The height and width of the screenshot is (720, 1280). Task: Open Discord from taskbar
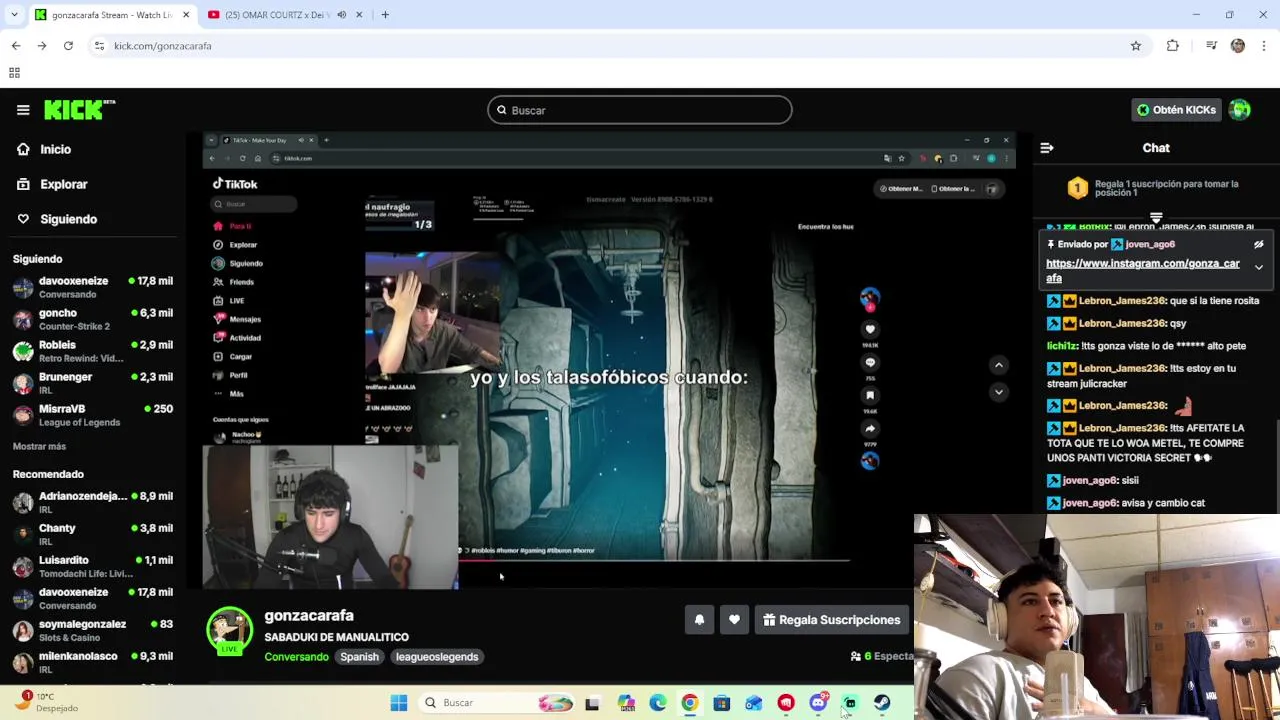click(x=818, y=703)
